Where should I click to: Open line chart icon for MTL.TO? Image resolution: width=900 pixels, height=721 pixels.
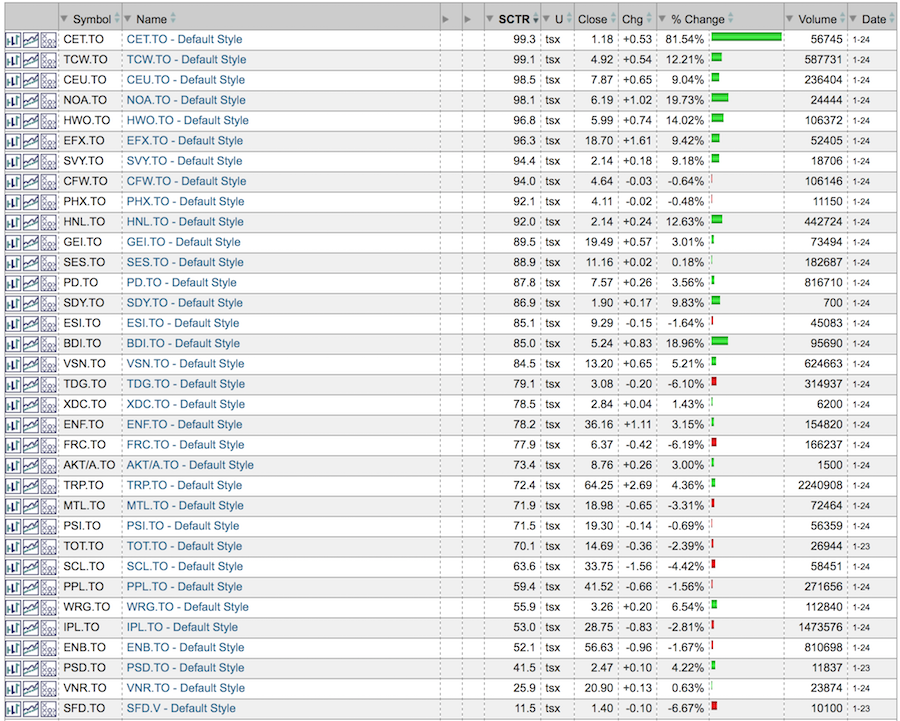(30, 506)
